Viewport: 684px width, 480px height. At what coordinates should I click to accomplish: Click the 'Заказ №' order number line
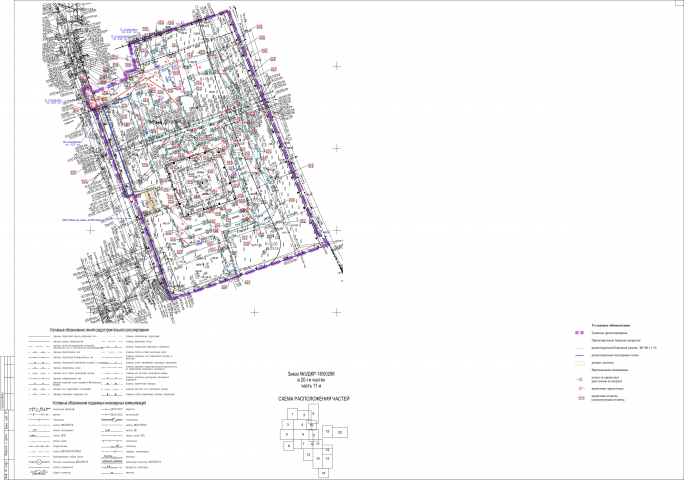(311, 374)
